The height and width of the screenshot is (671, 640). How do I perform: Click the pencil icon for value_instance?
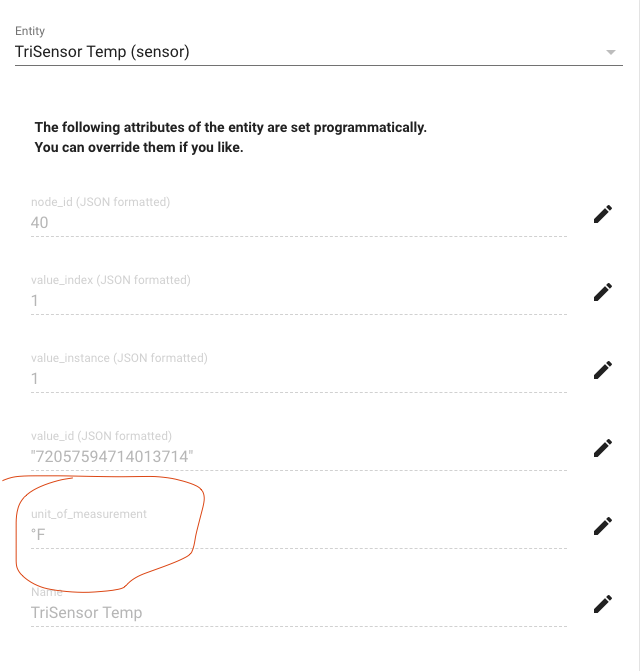603,370
